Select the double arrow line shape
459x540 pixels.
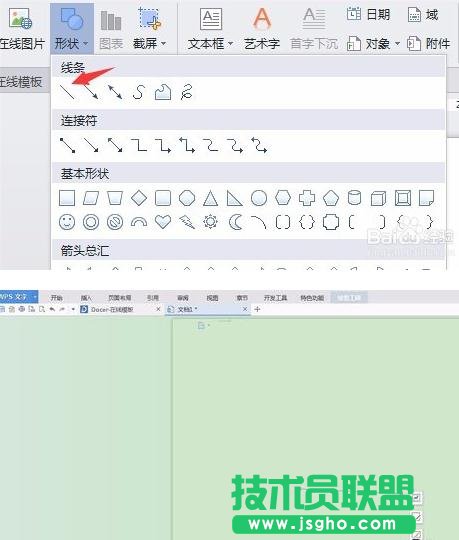pyautogui.click(x=115, y=92)
